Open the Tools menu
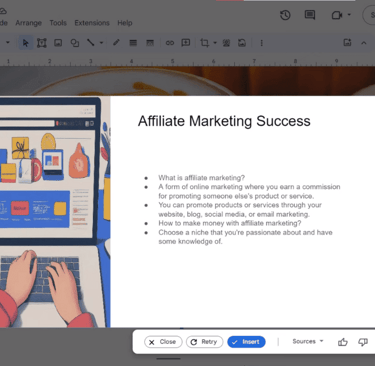The image size is (375, 366). point(58,23)
